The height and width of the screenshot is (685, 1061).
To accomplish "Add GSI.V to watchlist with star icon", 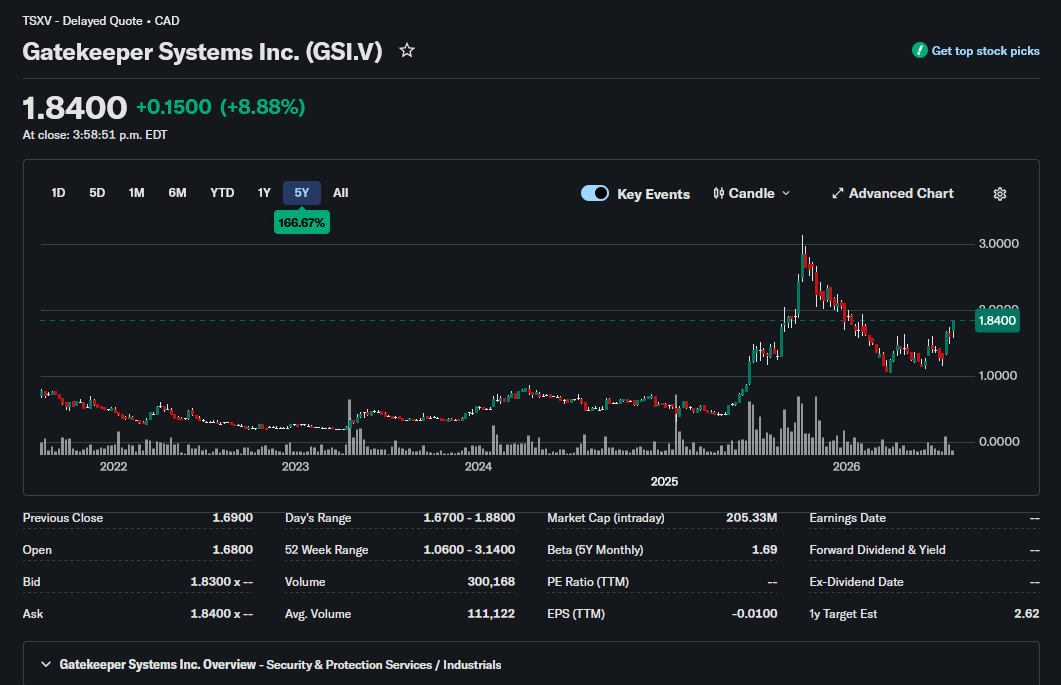I will pos(407,51).
